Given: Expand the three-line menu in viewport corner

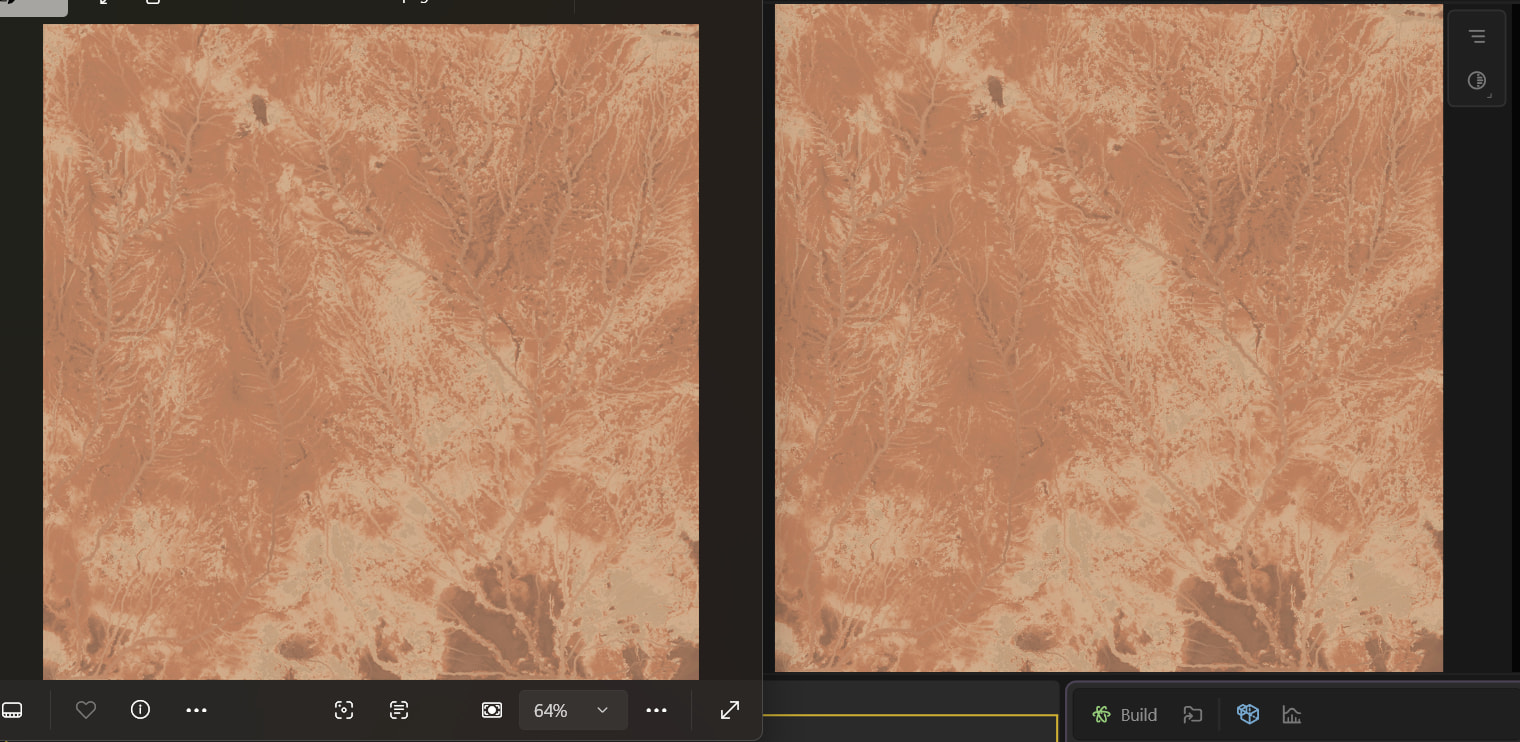Looking at the screenshot, I should pos(1477,37).
